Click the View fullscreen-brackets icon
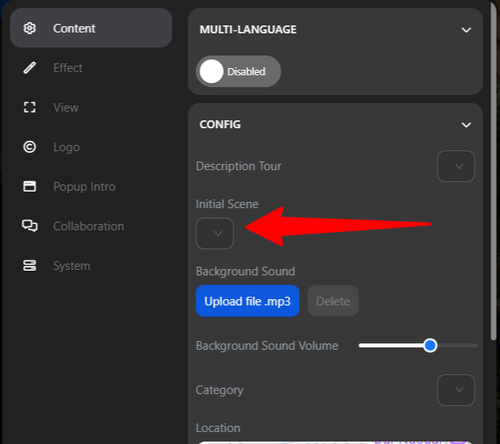Viewport: 500px width, 444px height. point(30,107)
